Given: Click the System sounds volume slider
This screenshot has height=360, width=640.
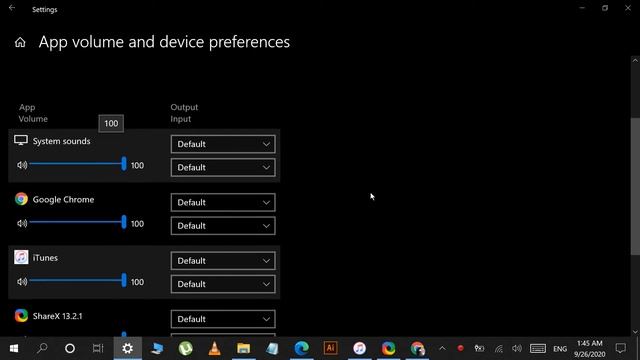Looking at the screenshot, I should 78,164.
